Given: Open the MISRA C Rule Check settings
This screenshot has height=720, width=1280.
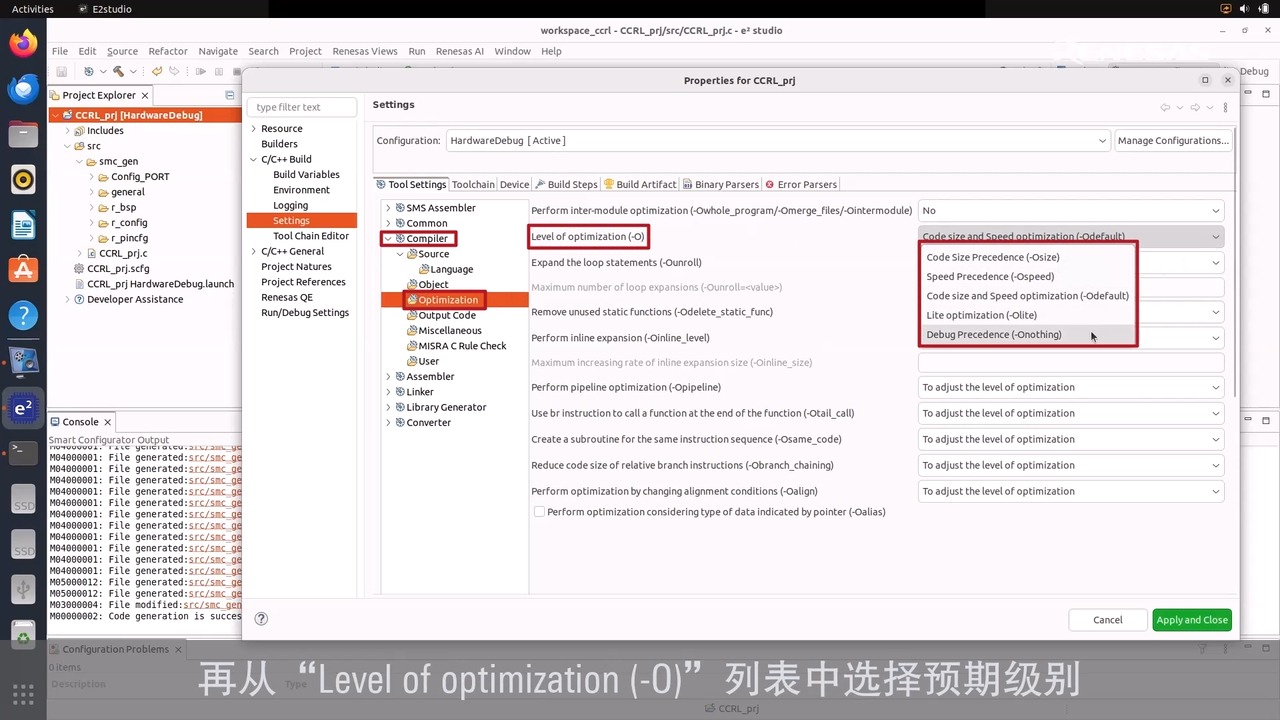Looking at the screenshot, I should (x=462, y=345).
